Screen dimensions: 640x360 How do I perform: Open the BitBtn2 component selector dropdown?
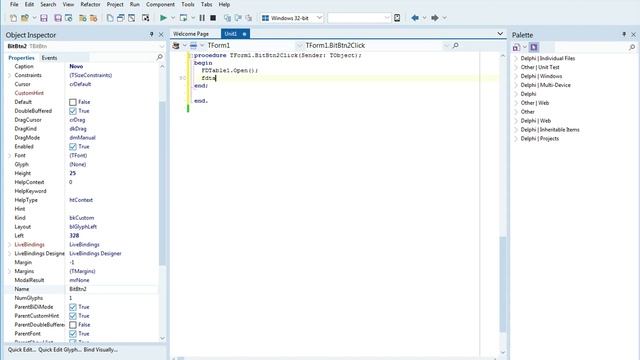(162, 47)
